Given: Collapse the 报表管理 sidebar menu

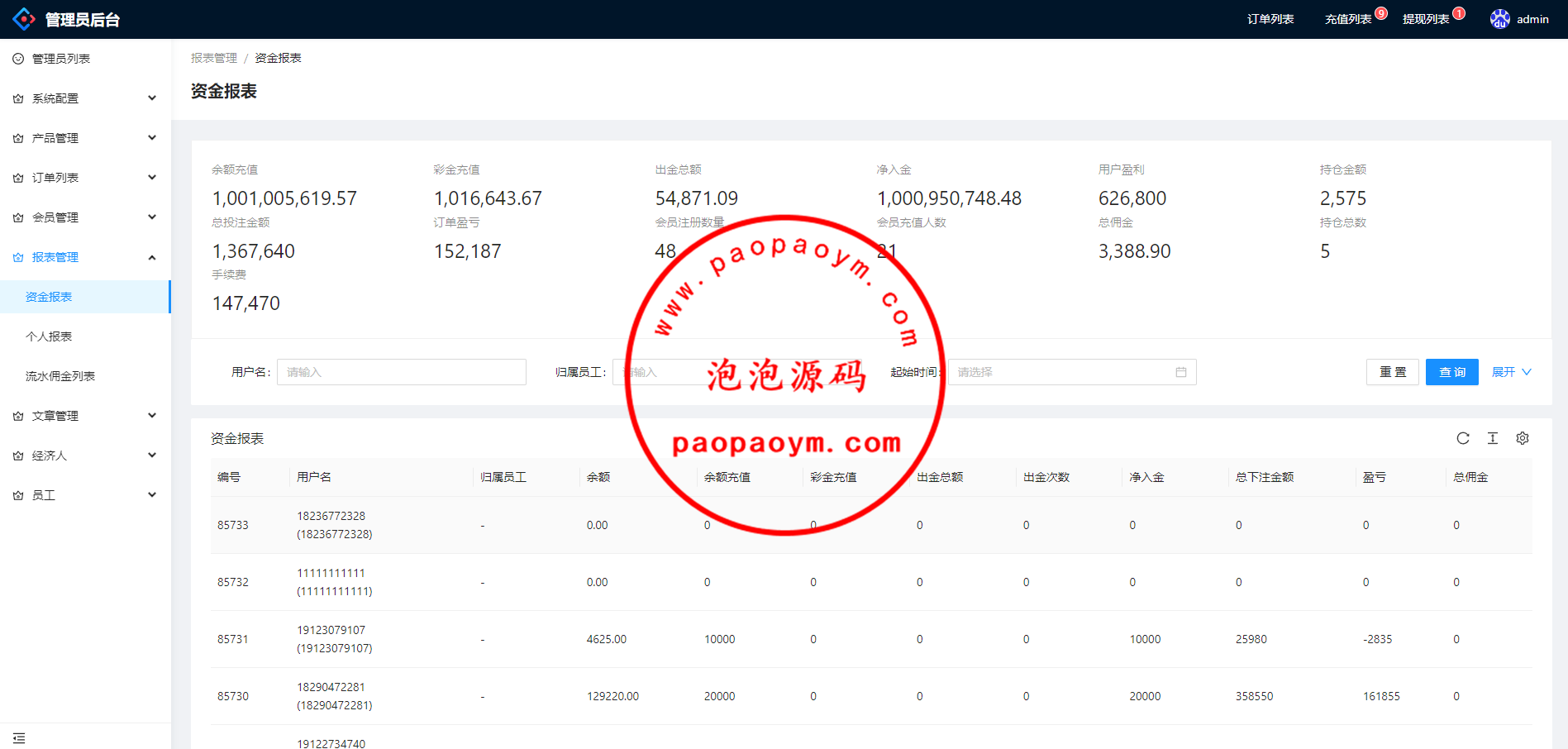Looking at the screenshot, I should pyautogui.click(x=85, y=257).
